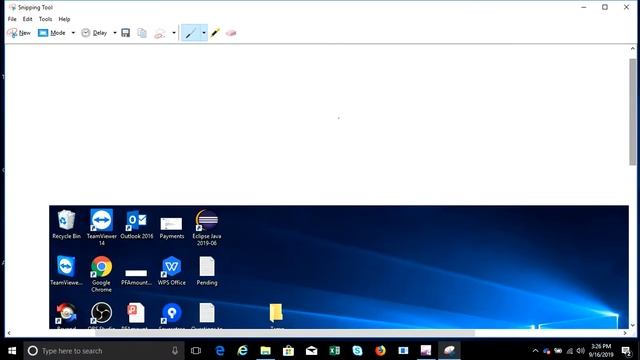Open Excel from the taskbar
640x360 pixels.
point(334,351)
